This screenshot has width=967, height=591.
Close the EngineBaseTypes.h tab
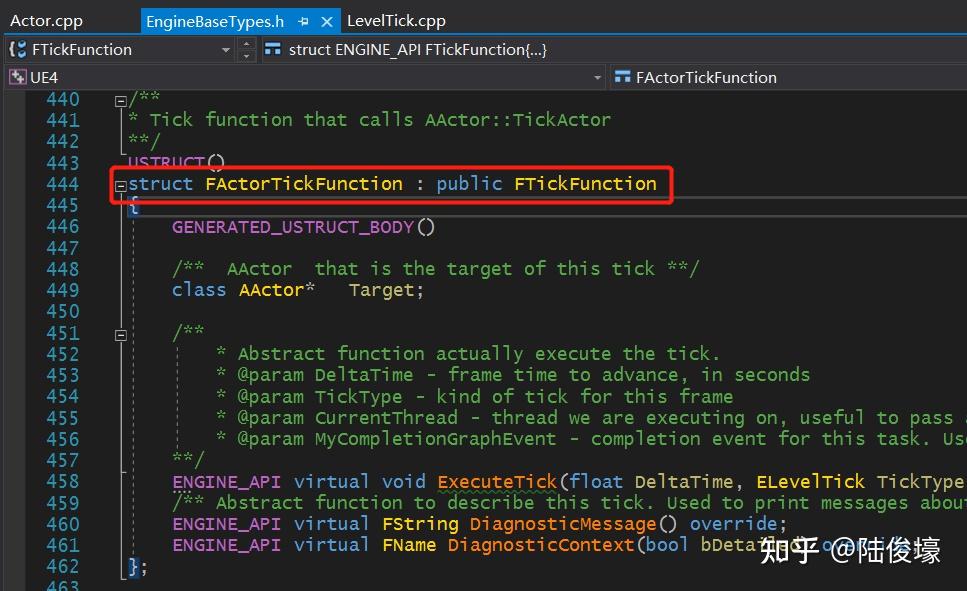[x=327, y=20]
